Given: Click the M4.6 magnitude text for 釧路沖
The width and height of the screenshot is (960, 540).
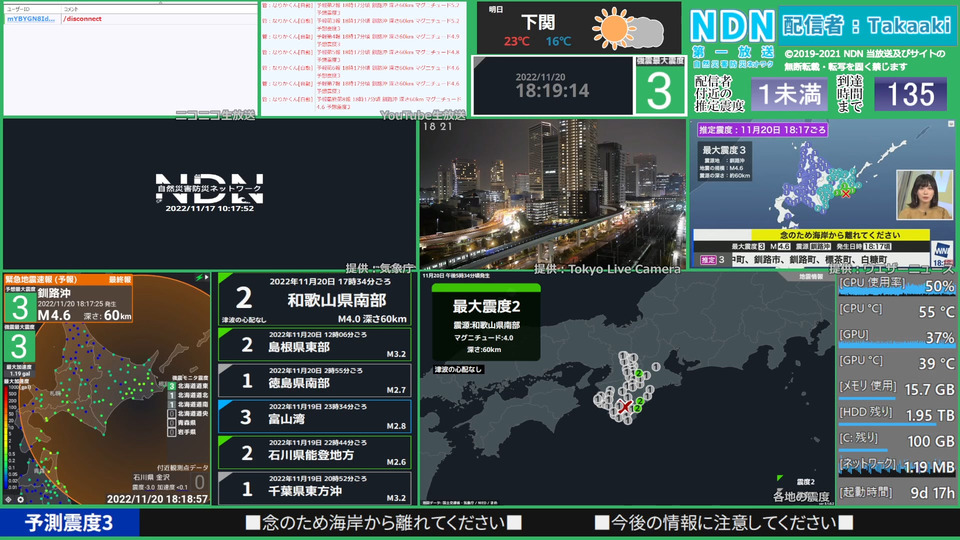Looking at the screenshot, I should point(54,315).
